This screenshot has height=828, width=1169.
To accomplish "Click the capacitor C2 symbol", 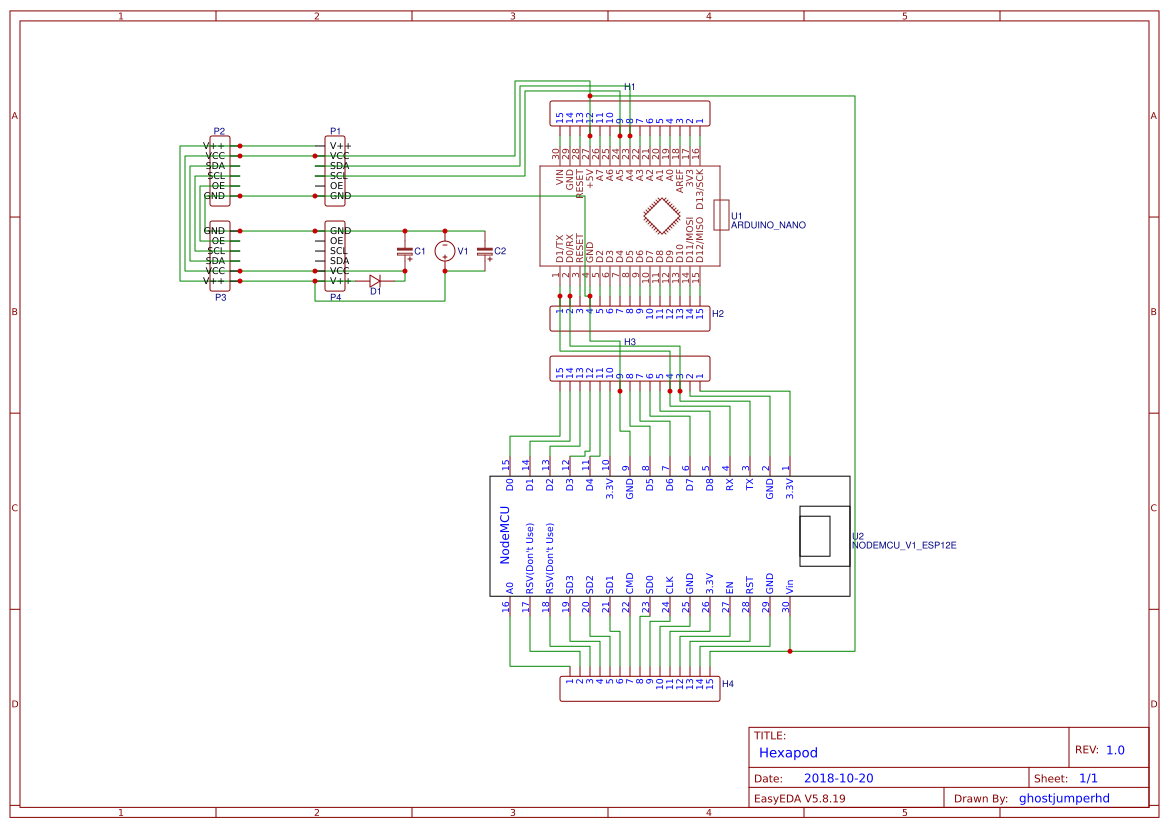I will click(486, 253).
